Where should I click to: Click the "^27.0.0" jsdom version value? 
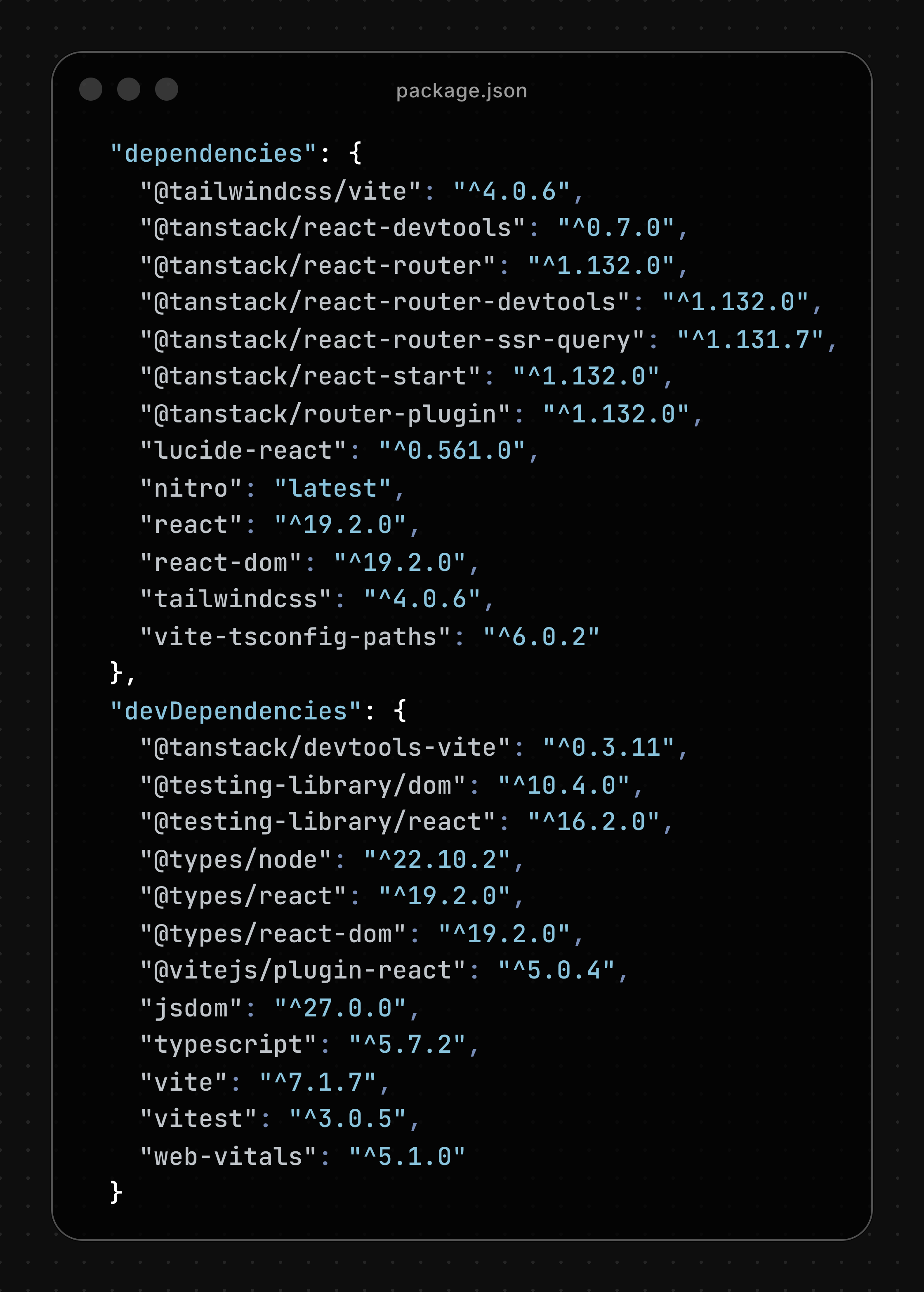[x=340, y=1007]
